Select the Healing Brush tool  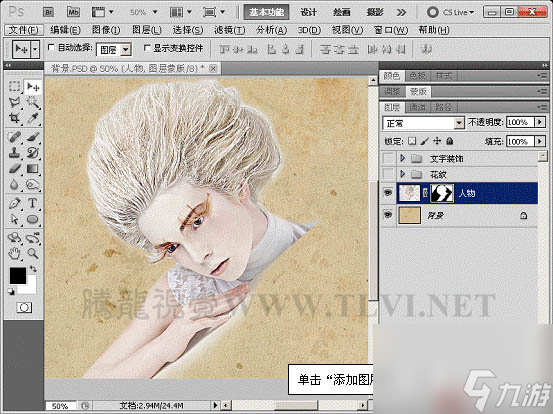click(x=14, y=137)
